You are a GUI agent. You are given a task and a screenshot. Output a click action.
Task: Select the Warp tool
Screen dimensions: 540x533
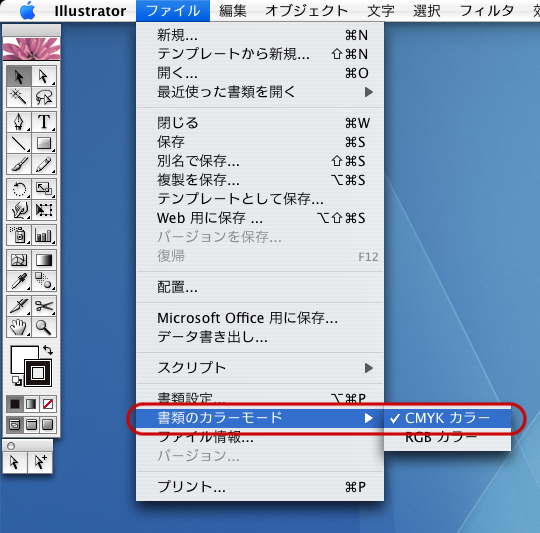pyautogui.click(x=19, y=210)
